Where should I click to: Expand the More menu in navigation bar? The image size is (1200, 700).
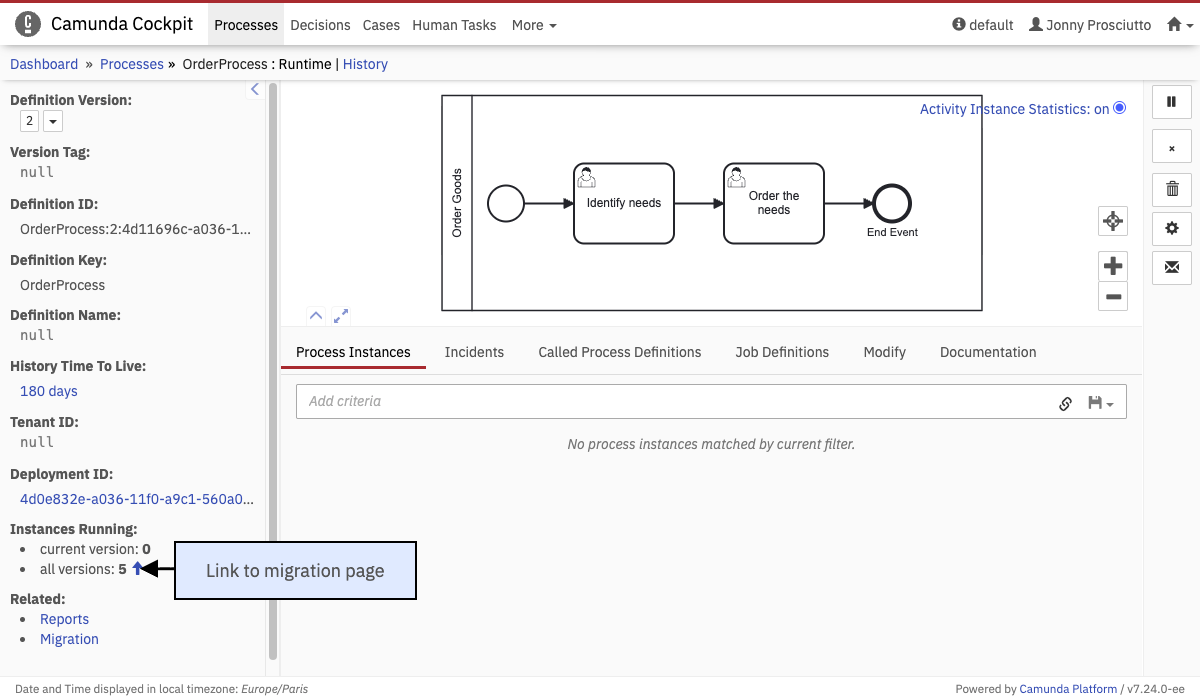coord(534,25)
